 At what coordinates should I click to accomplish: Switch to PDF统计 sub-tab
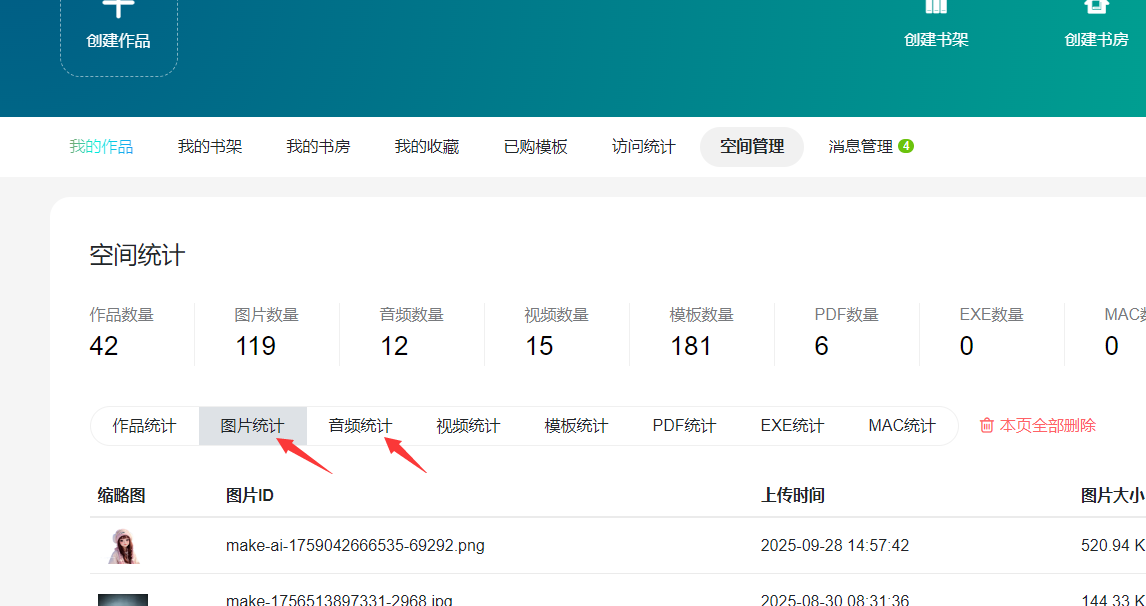tap(684, 426)
